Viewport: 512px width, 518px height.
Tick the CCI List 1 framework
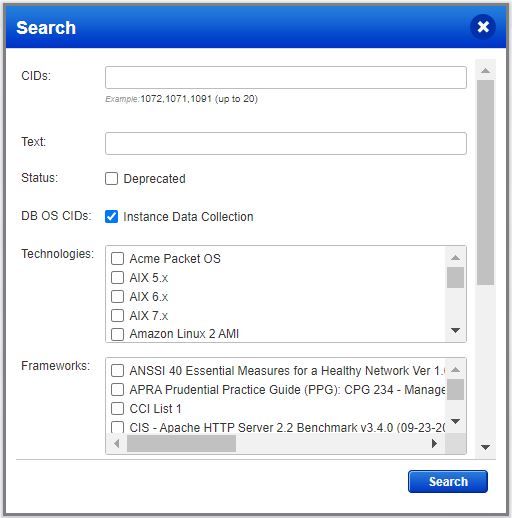click(x=117, y=408)
